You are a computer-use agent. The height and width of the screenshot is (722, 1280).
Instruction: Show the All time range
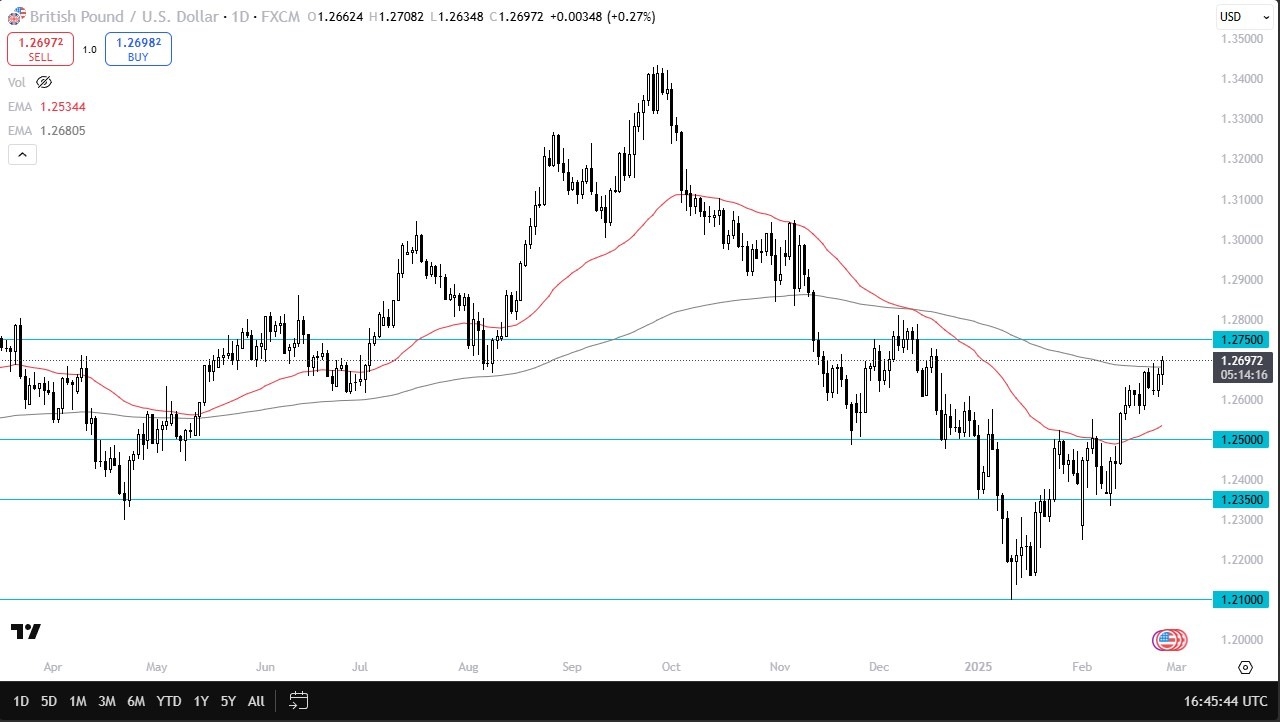click(256, 701)
